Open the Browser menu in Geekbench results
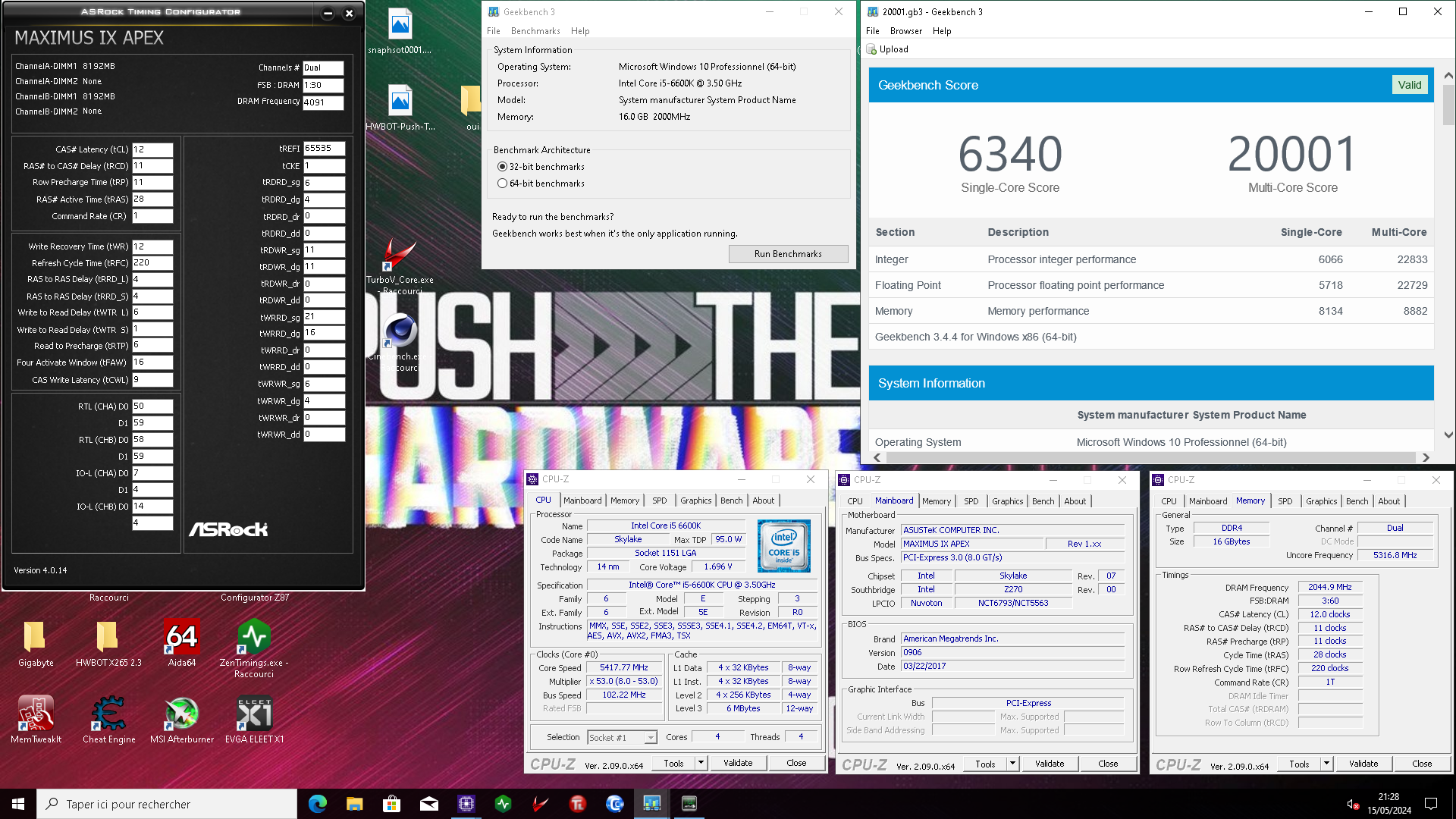This screenshot has width=1456, height=819. click(x=906, y=31)
